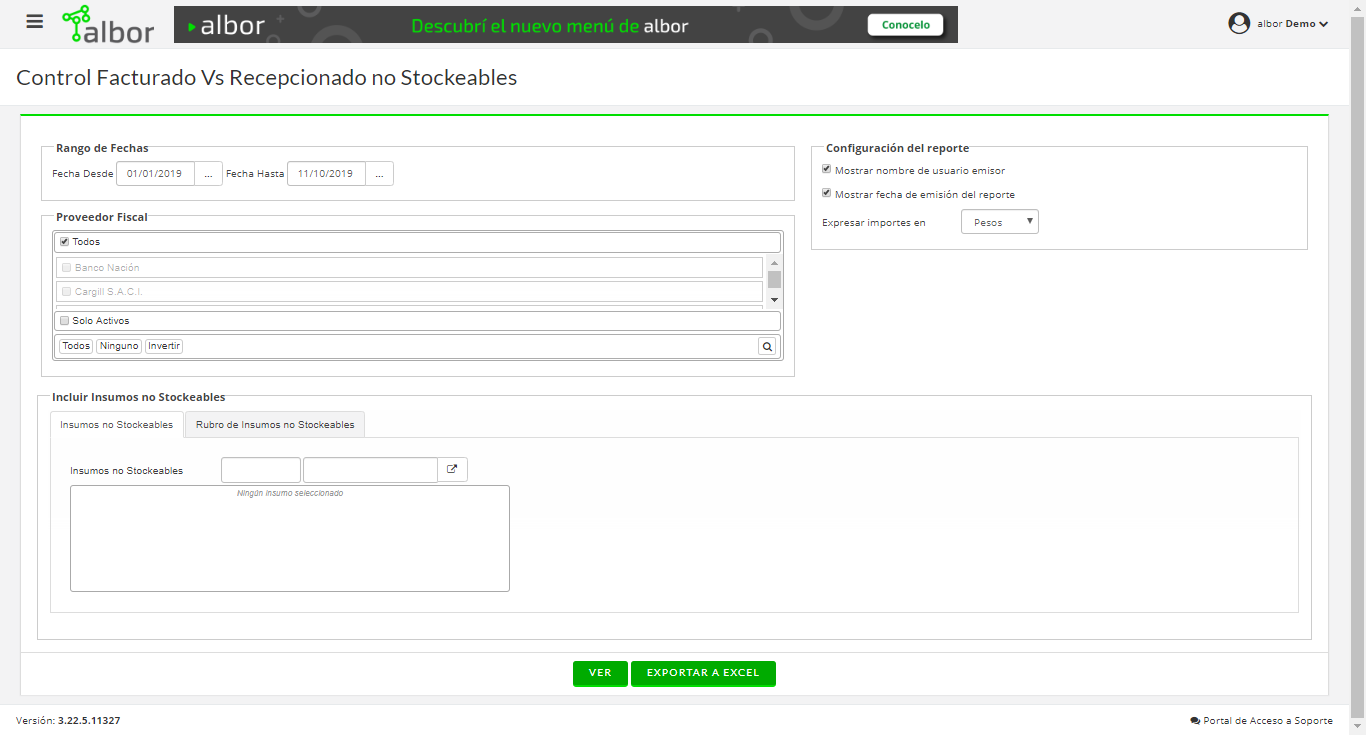This screenshot has width=1366, height=735.
Task: Open the albor Demo user avatar
Action: (1239, 24)
